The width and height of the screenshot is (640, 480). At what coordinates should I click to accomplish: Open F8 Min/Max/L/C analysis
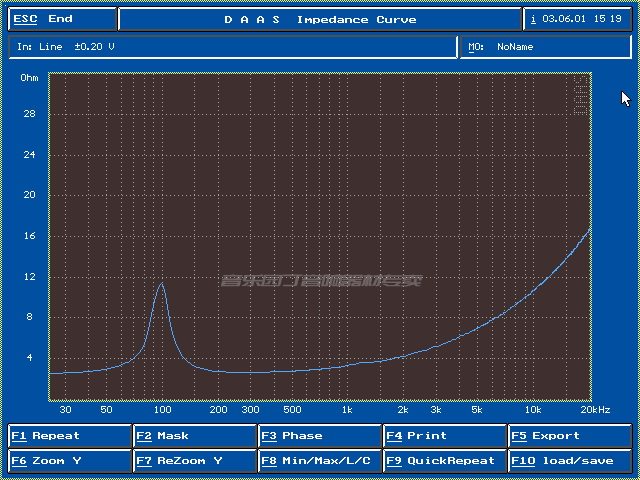[x=320, y=461]
